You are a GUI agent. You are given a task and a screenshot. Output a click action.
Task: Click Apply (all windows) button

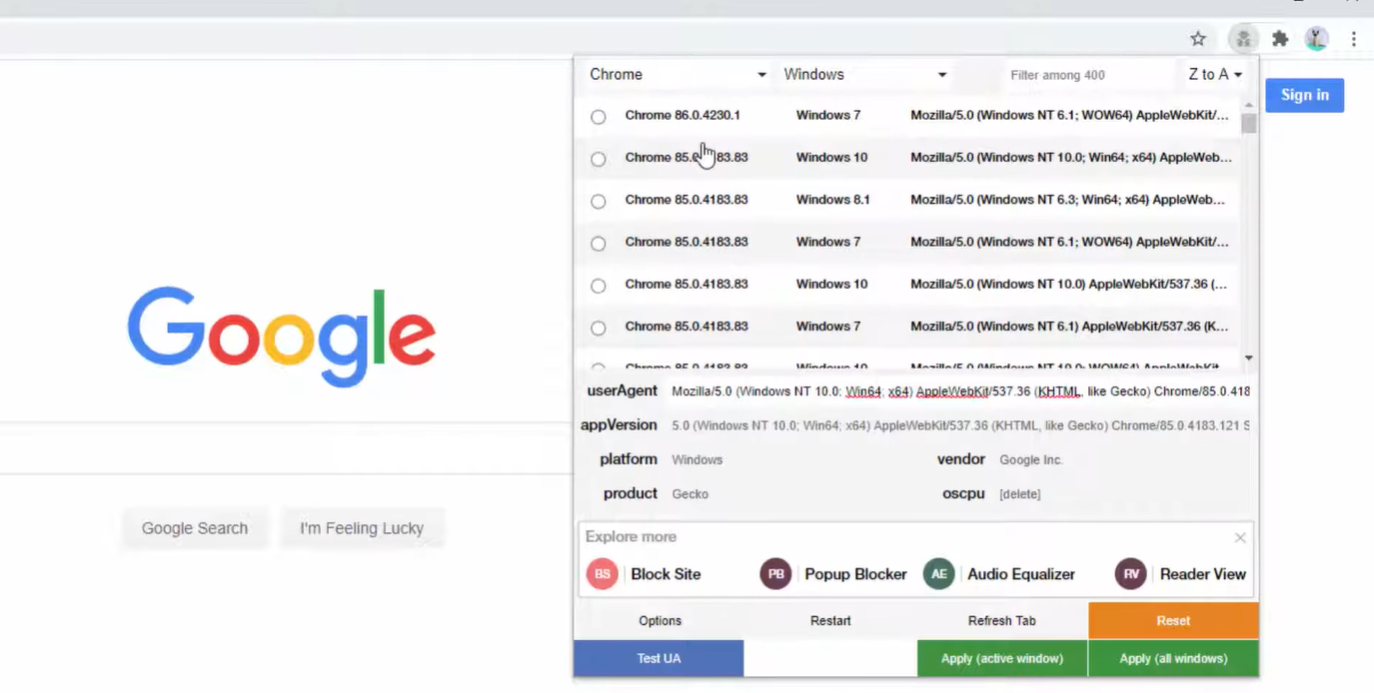pos(1174,658)
